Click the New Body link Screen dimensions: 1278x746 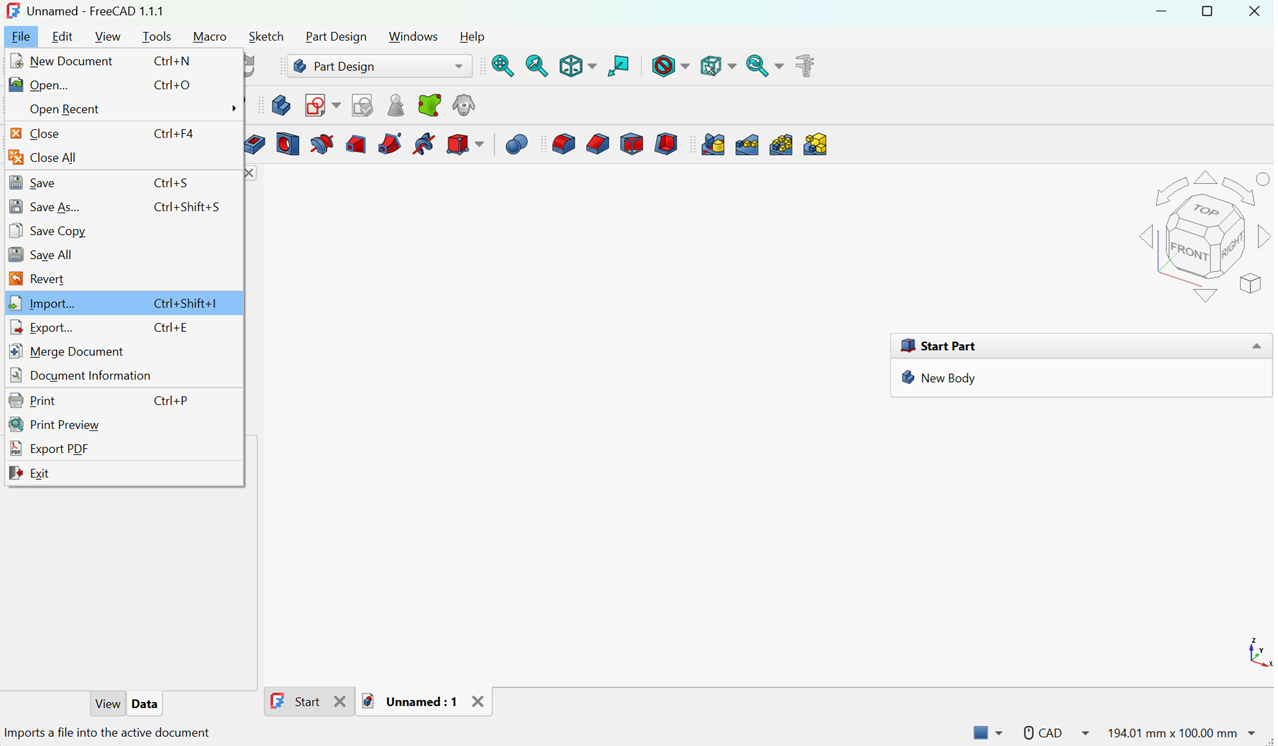[947, 378]
